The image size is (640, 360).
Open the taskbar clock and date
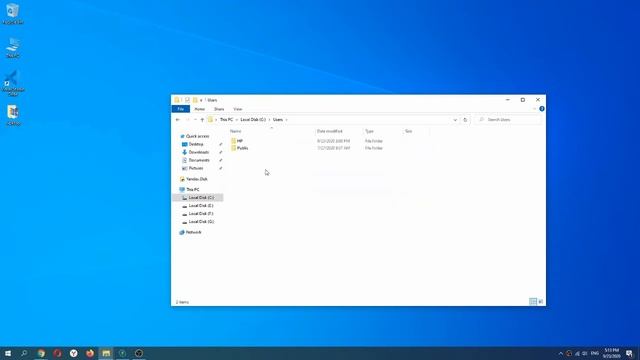[611, 353]
